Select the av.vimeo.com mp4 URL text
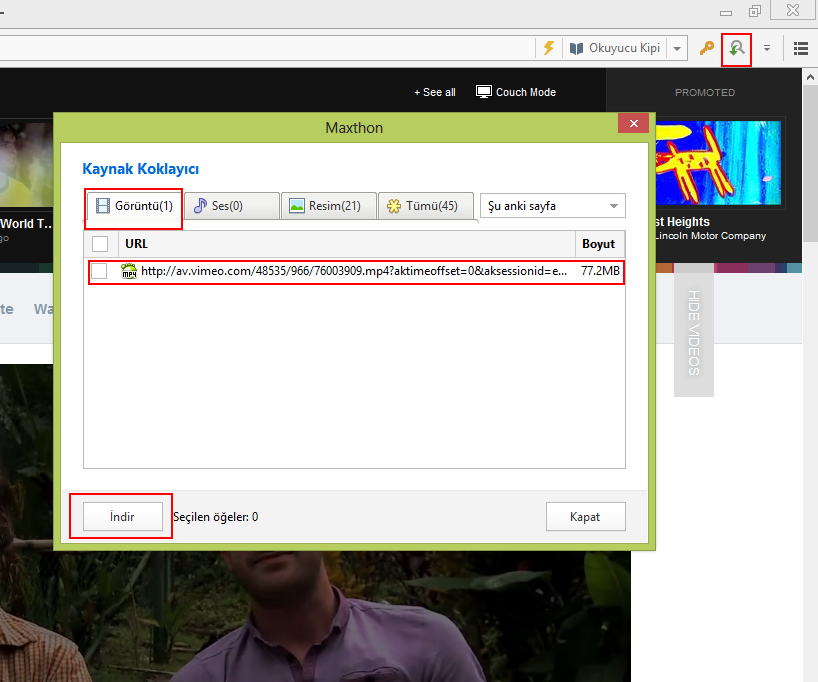Image resolution: width=818 pixels, height=682 pixels. coord(354,271)
